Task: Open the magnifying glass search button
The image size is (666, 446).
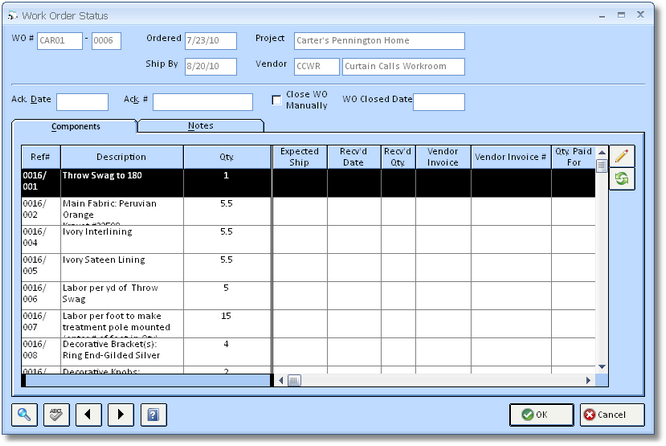Action: (24, 414)
